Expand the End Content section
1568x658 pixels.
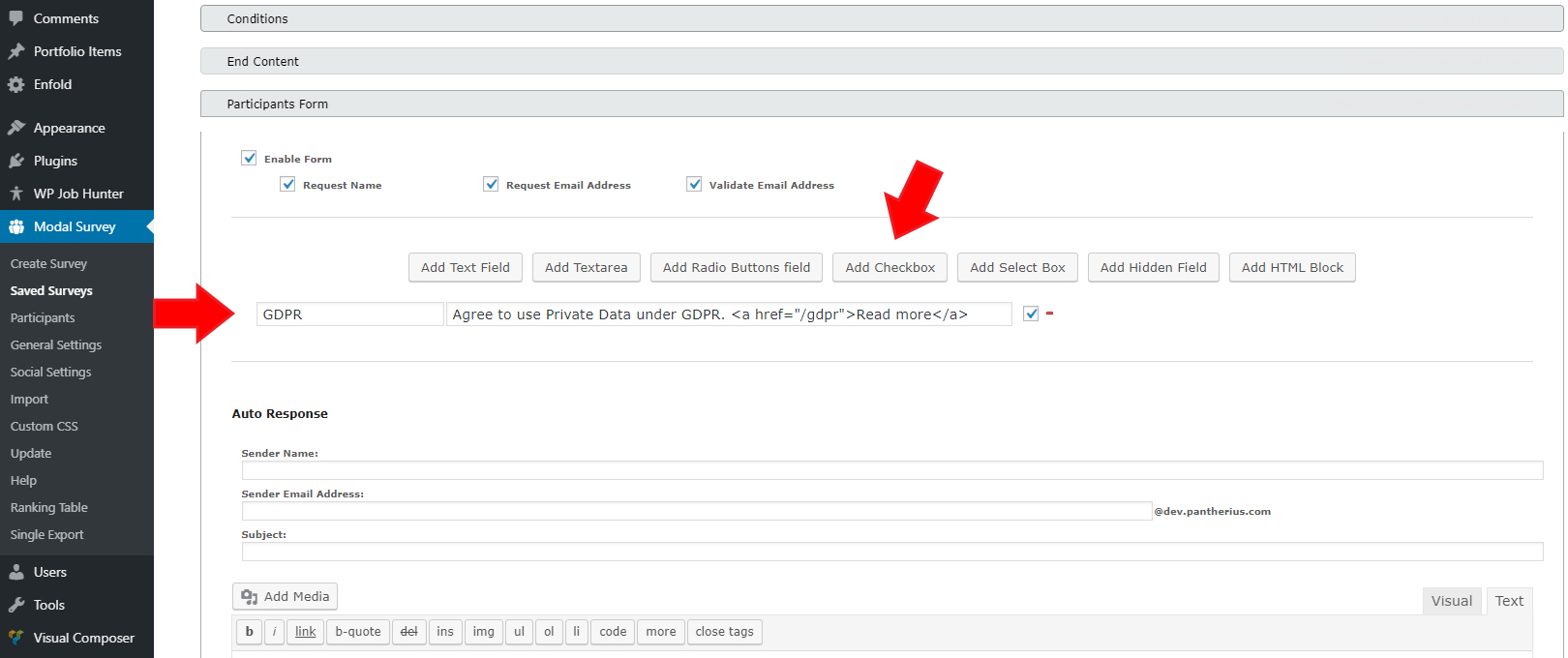point(882,61)
